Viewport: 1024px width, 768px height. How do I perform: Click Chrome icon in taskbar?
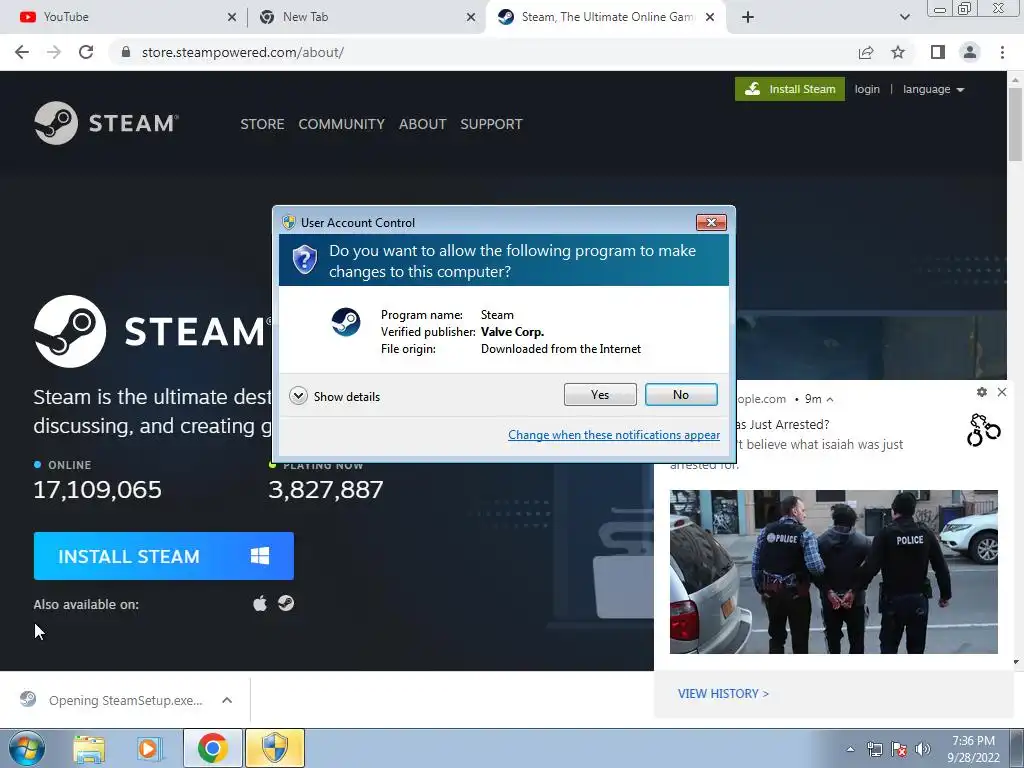tap(212, 748)
